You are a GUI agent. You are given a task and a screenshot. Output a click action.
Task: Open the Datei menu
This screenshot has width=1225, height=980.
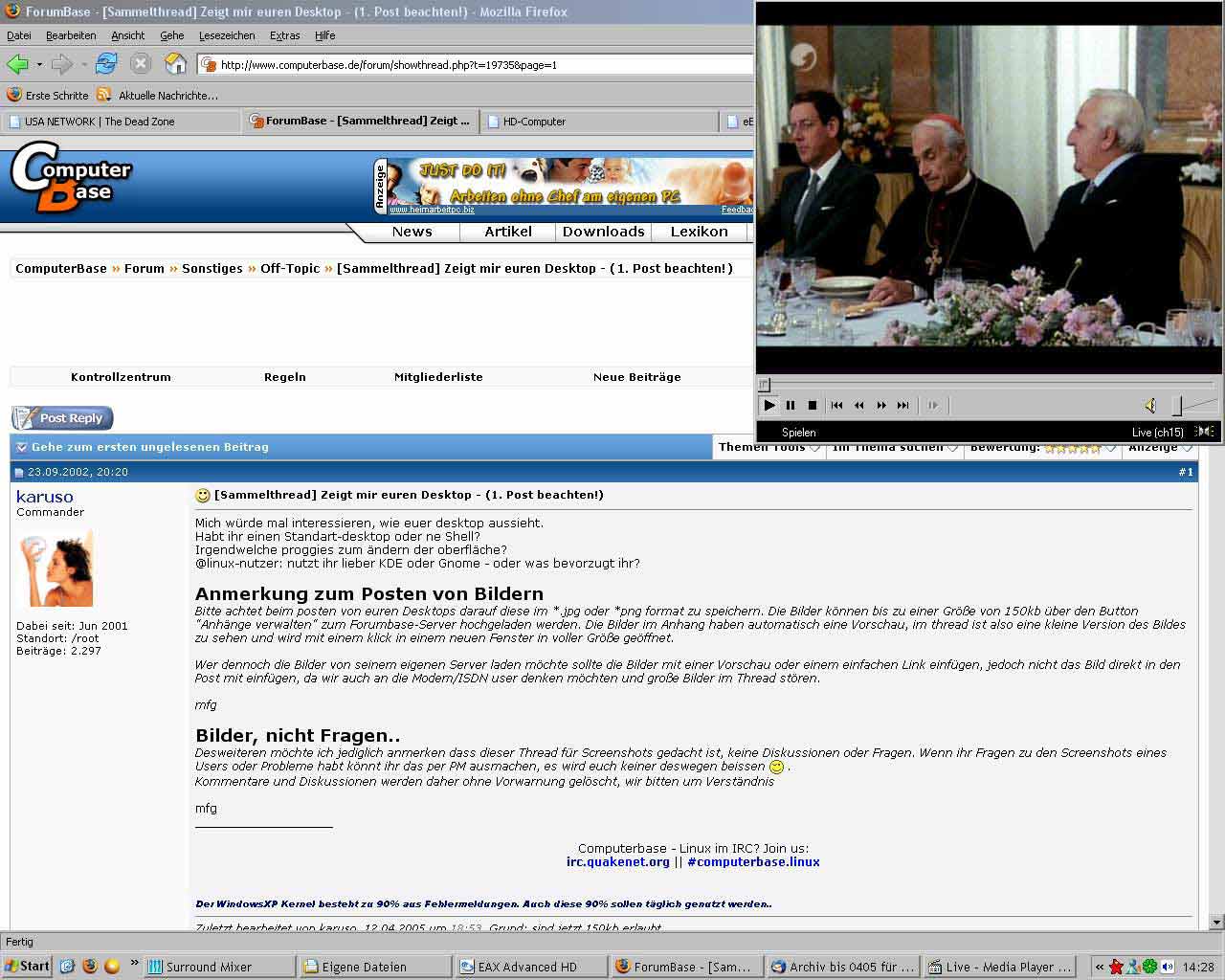pyautogui.click(x=19, y=35)
